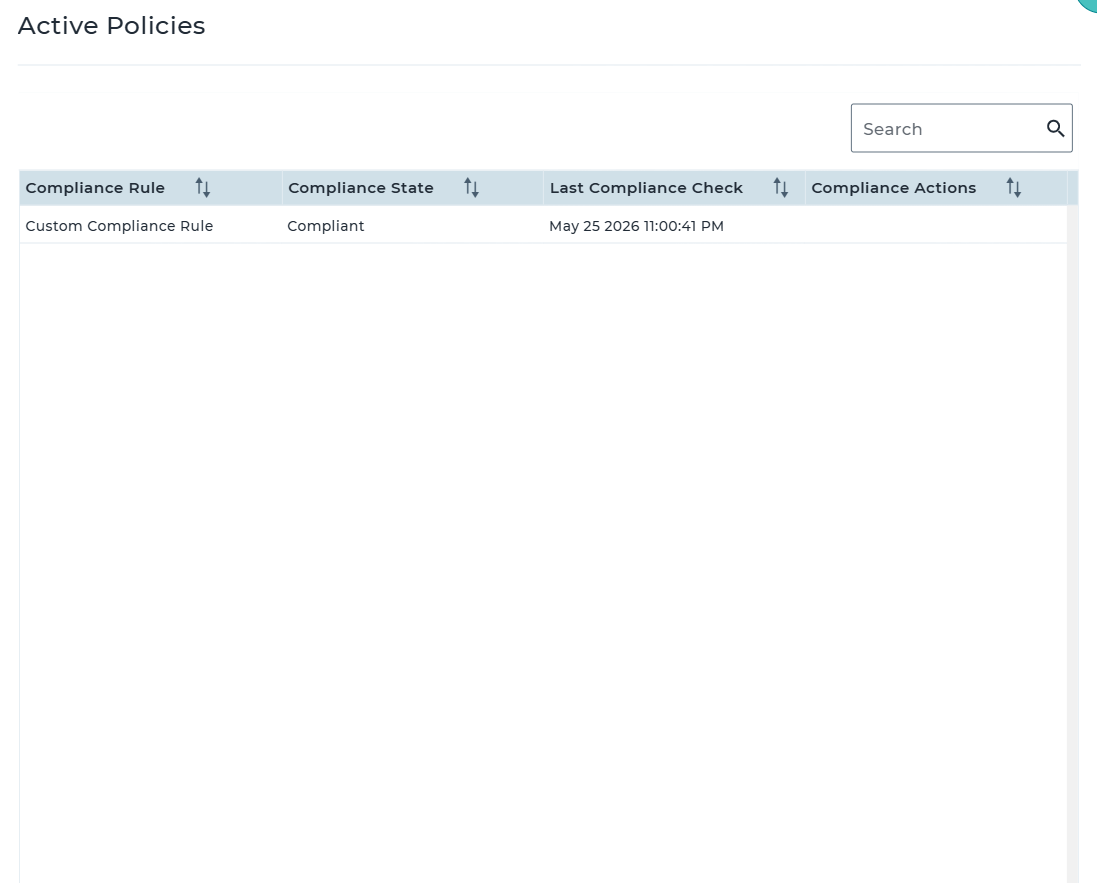The height and width of the screenshot is (883, 1097).
Task: Click the teal circle icon at top-right corner
Action: coord(1088,4)
